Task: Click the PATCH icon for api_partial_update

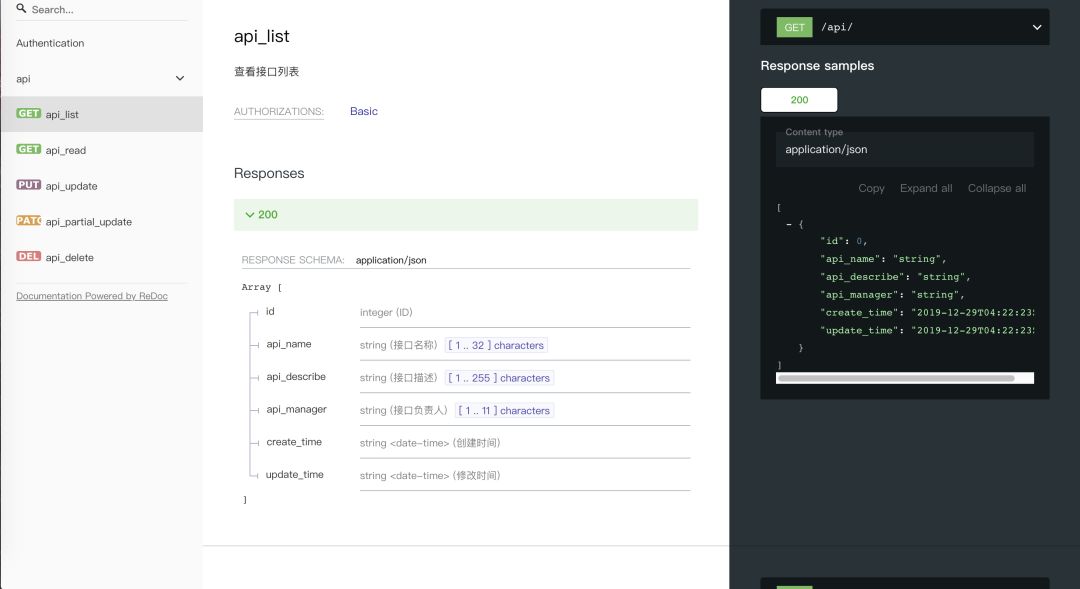Action: pos(29,221)
